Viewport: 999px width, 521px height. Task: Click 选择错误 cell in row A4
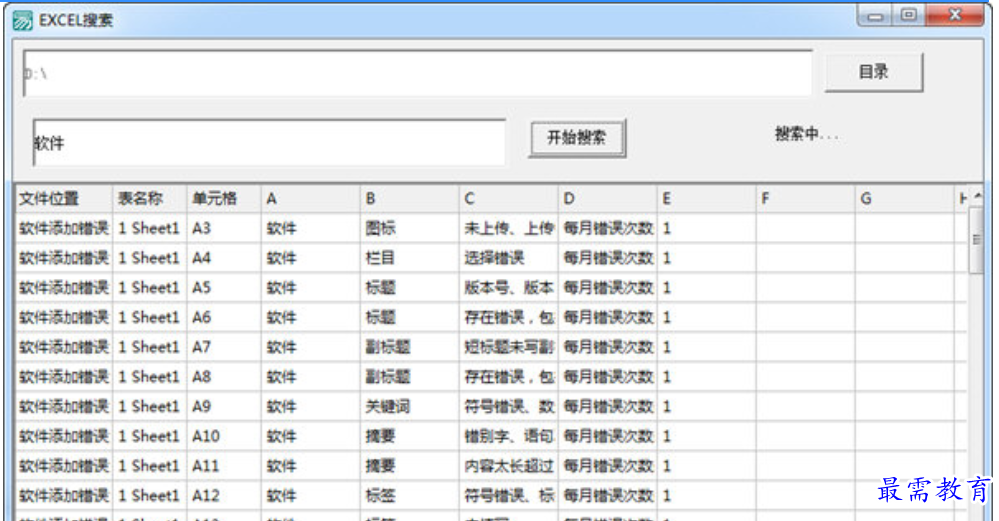(508, 258)
